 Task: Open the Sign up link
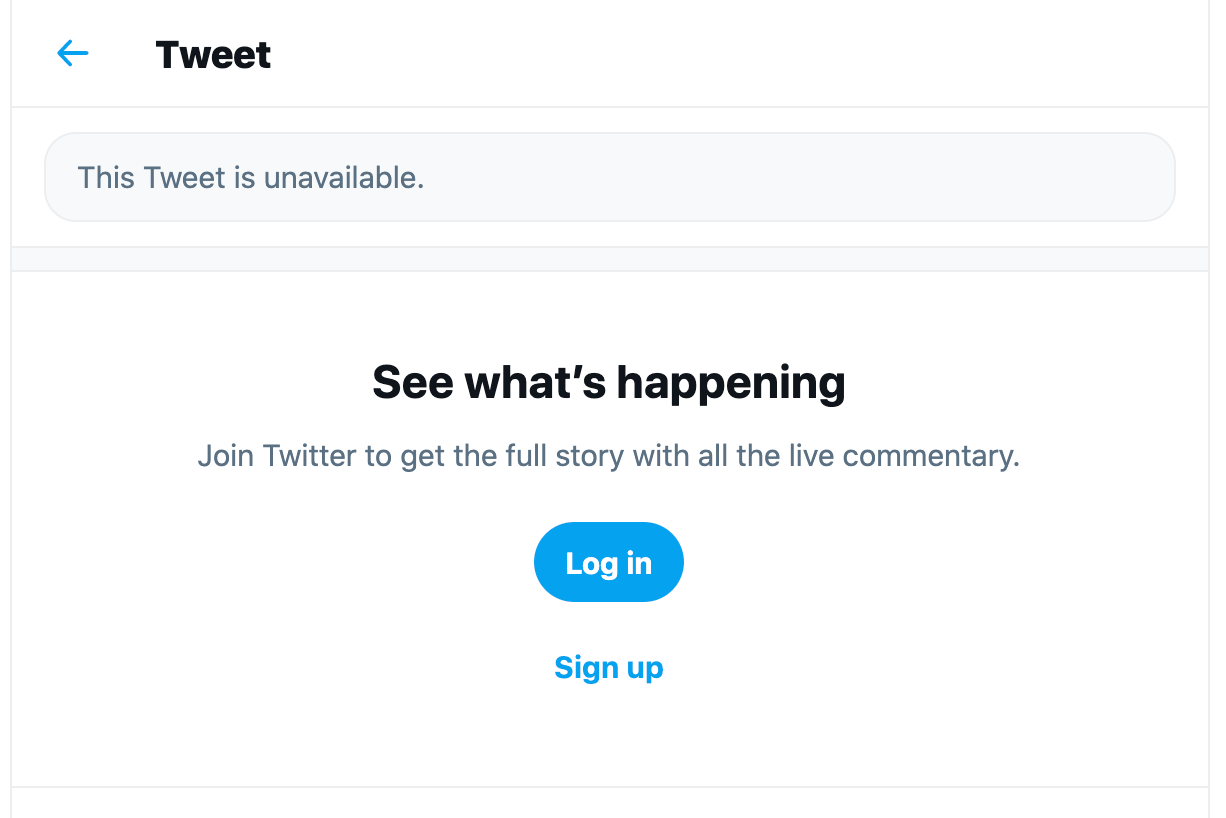[x=608, y=667]
